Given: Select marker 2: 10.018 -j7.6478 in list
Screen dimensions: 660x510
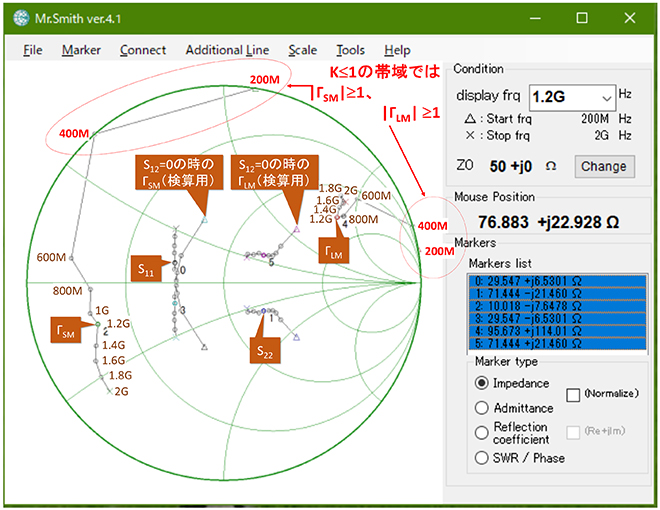Looking at the screenshot, I should (557, 306).
